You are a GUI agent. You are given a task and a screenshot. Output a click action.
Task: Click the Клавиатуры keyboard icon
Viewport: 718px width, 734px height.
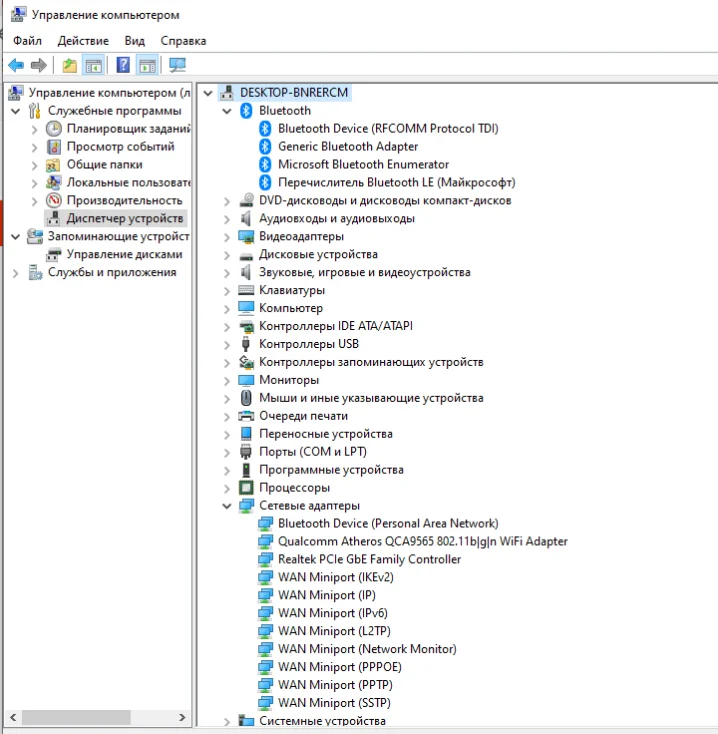[246, 290]
